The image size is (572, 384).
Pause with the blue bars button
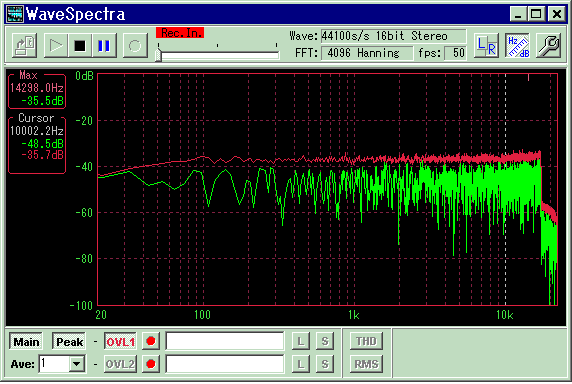104,46
